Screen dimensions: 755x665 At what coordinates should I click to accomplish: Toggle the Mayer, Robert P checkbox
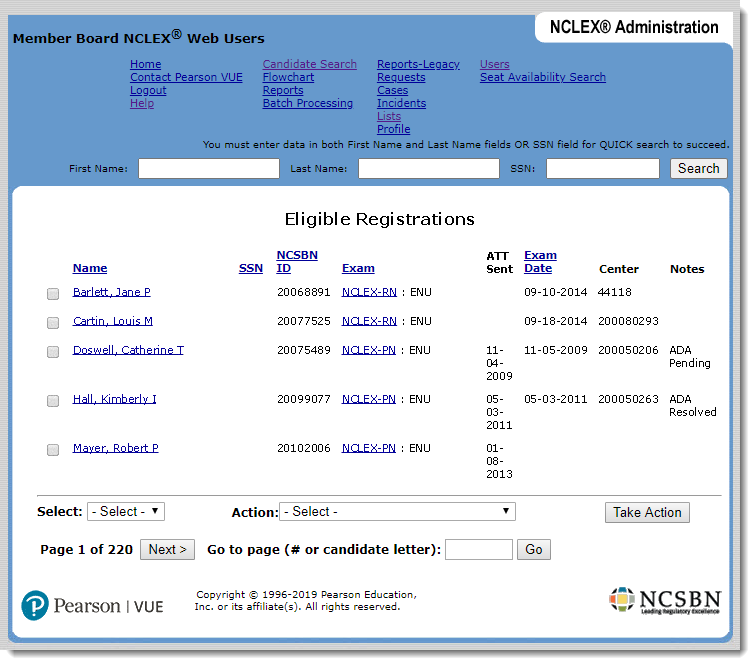(x=53, y=450)
